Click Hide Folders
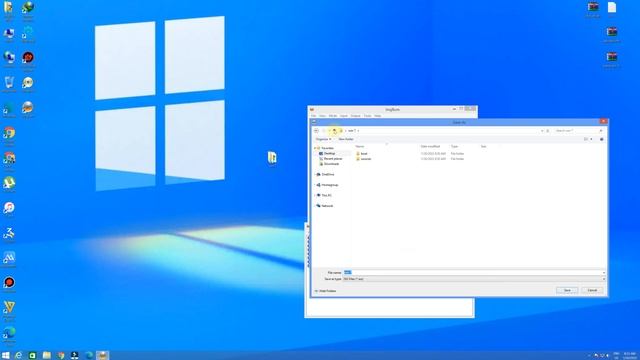Image resolution: width=640 pixels, height=360 pixels. pos(325,291)
